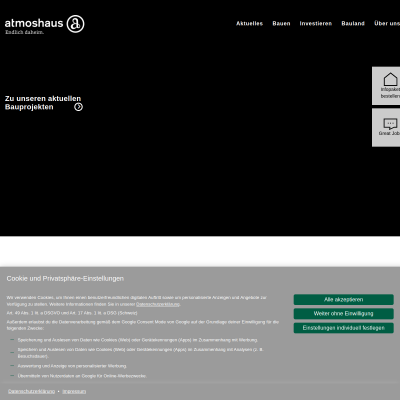
Task: Open the Bauland menu
Action: click(353, 24)
